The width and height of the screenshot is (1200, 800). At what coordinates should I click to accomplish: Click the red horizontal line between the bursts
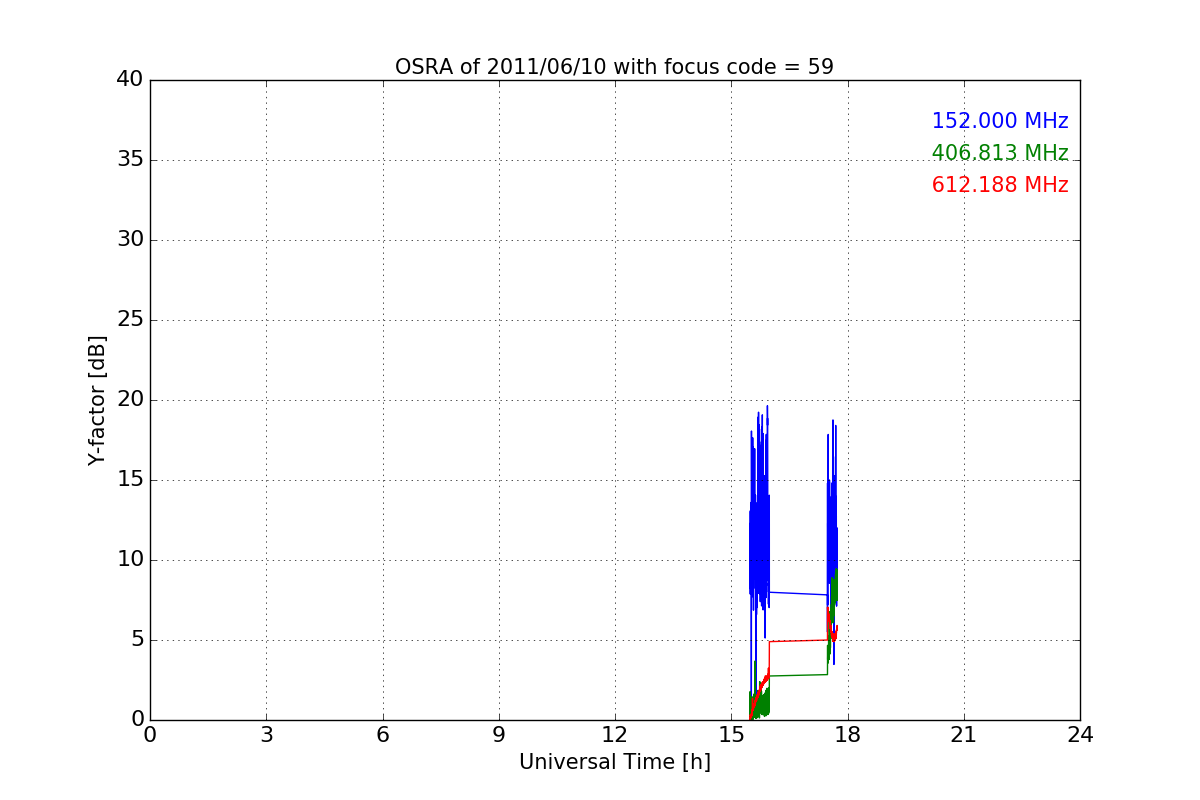[x=798, y=640]
